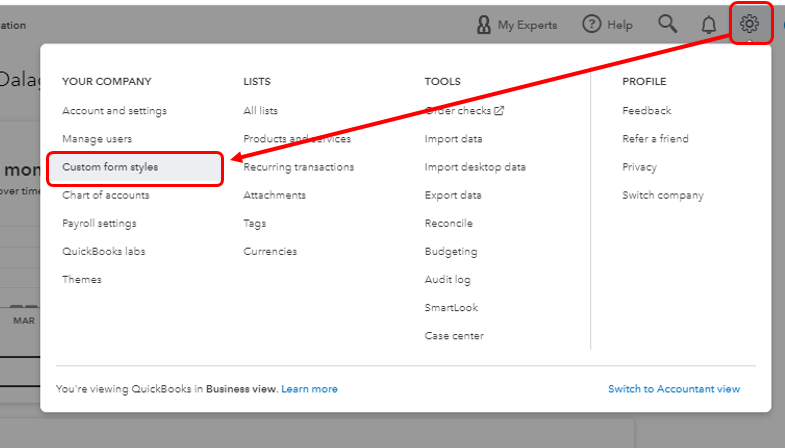The width and height of the screenshot is (785, 448).
Task: Open the Reconcile tool
Action: 448,223
